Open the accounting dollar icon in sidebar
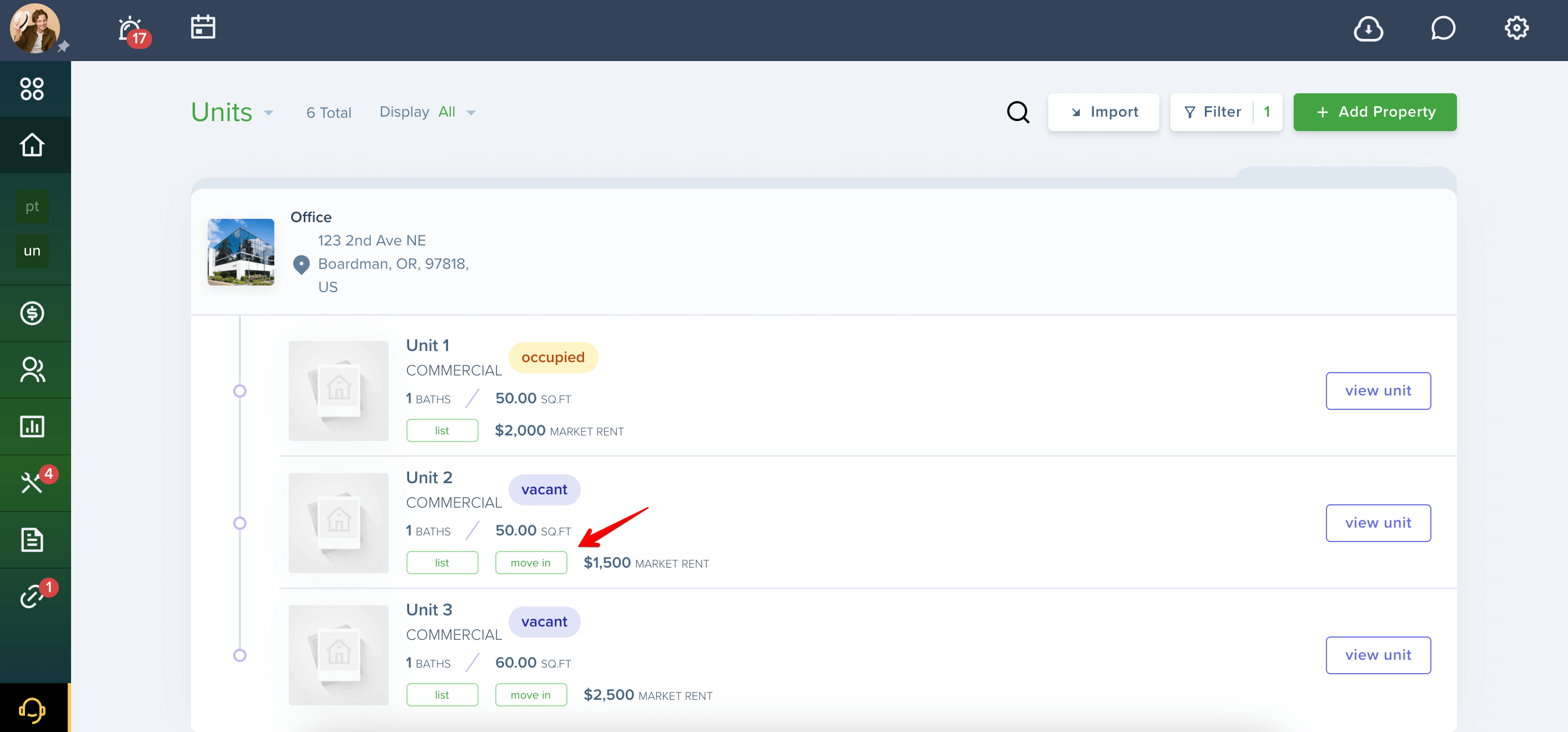Viewport: 1568px width, 732px height. point(32,313)
